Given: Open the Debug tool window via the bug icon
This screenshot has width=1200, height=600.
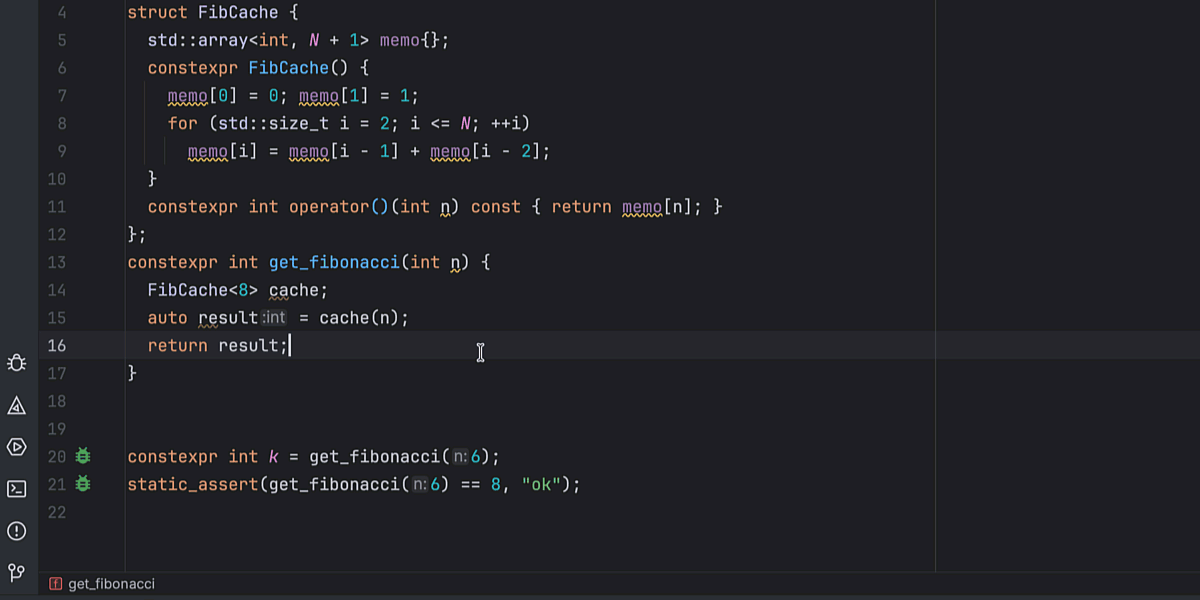Looking at the screenshot, I should 16,363.
